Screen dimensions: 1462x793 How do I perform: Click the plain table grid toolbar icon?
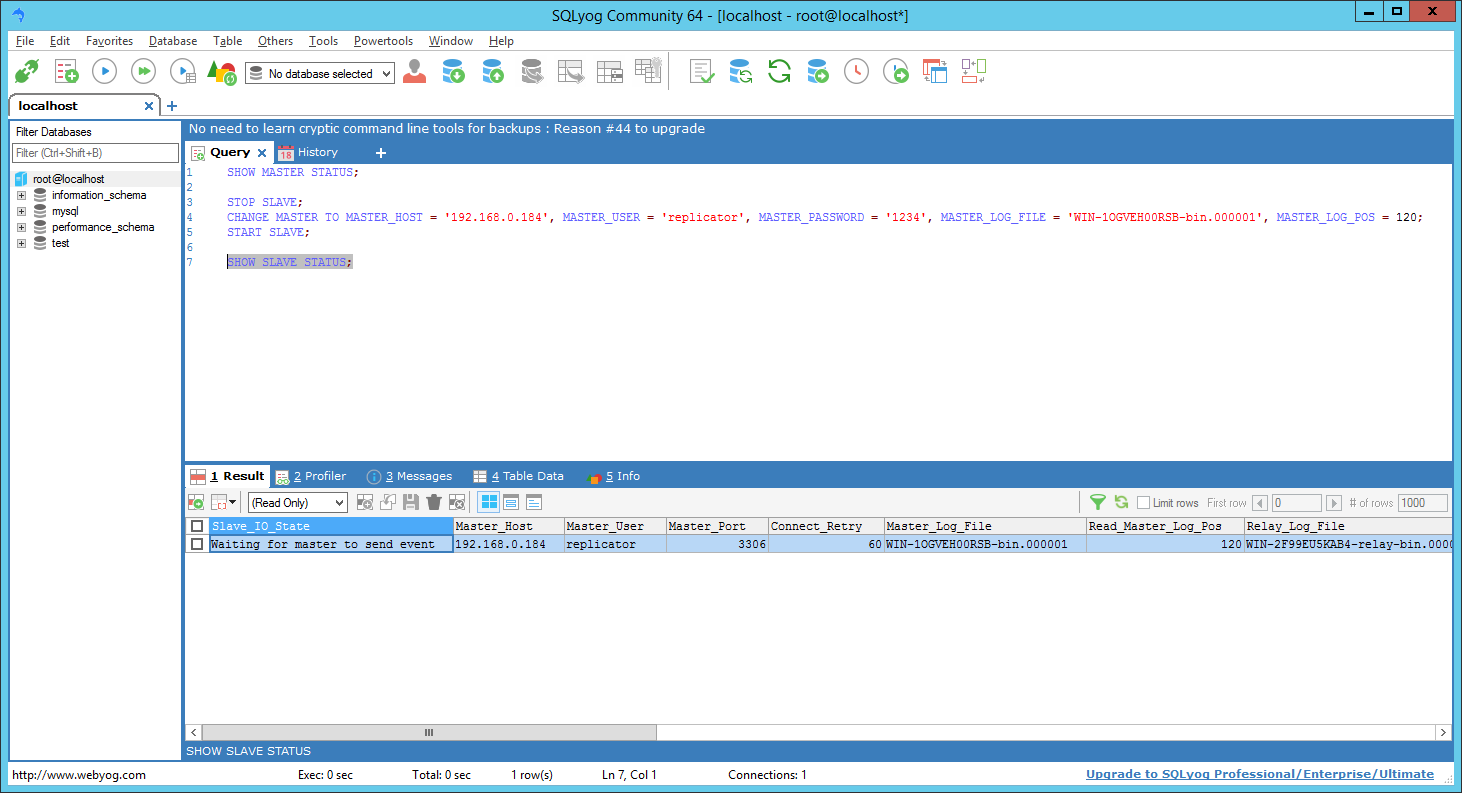click(x=609, y=72)
